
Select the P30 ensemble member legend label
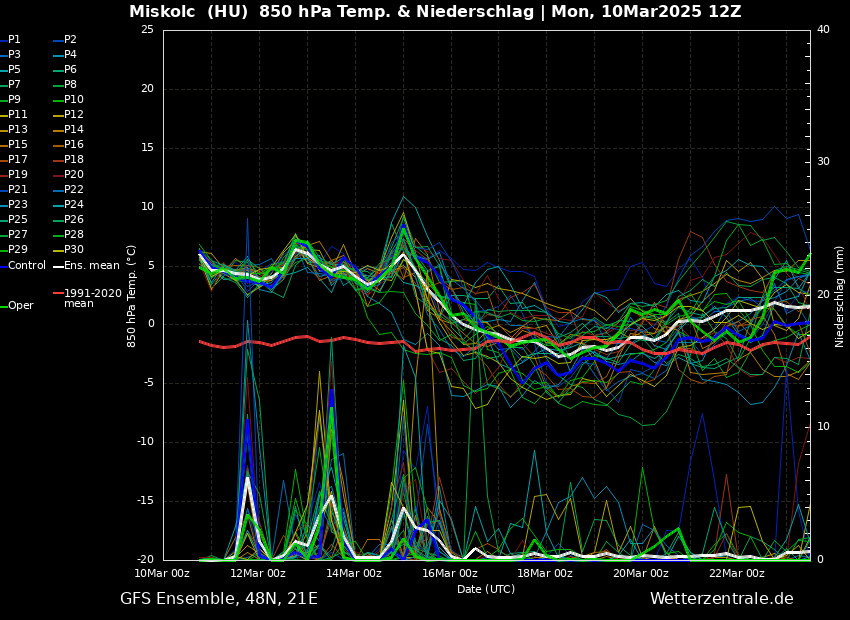coord(74,250)
